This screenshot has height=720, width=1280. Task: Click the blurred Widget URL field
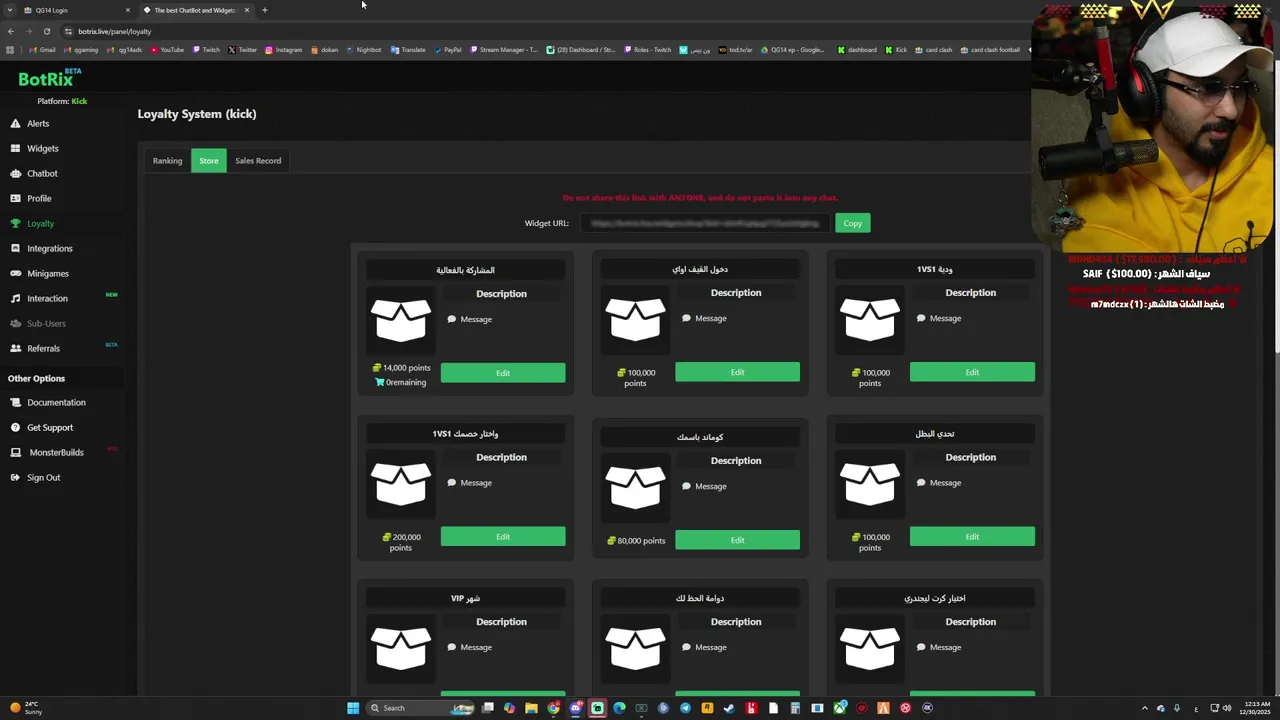point(704,223)
